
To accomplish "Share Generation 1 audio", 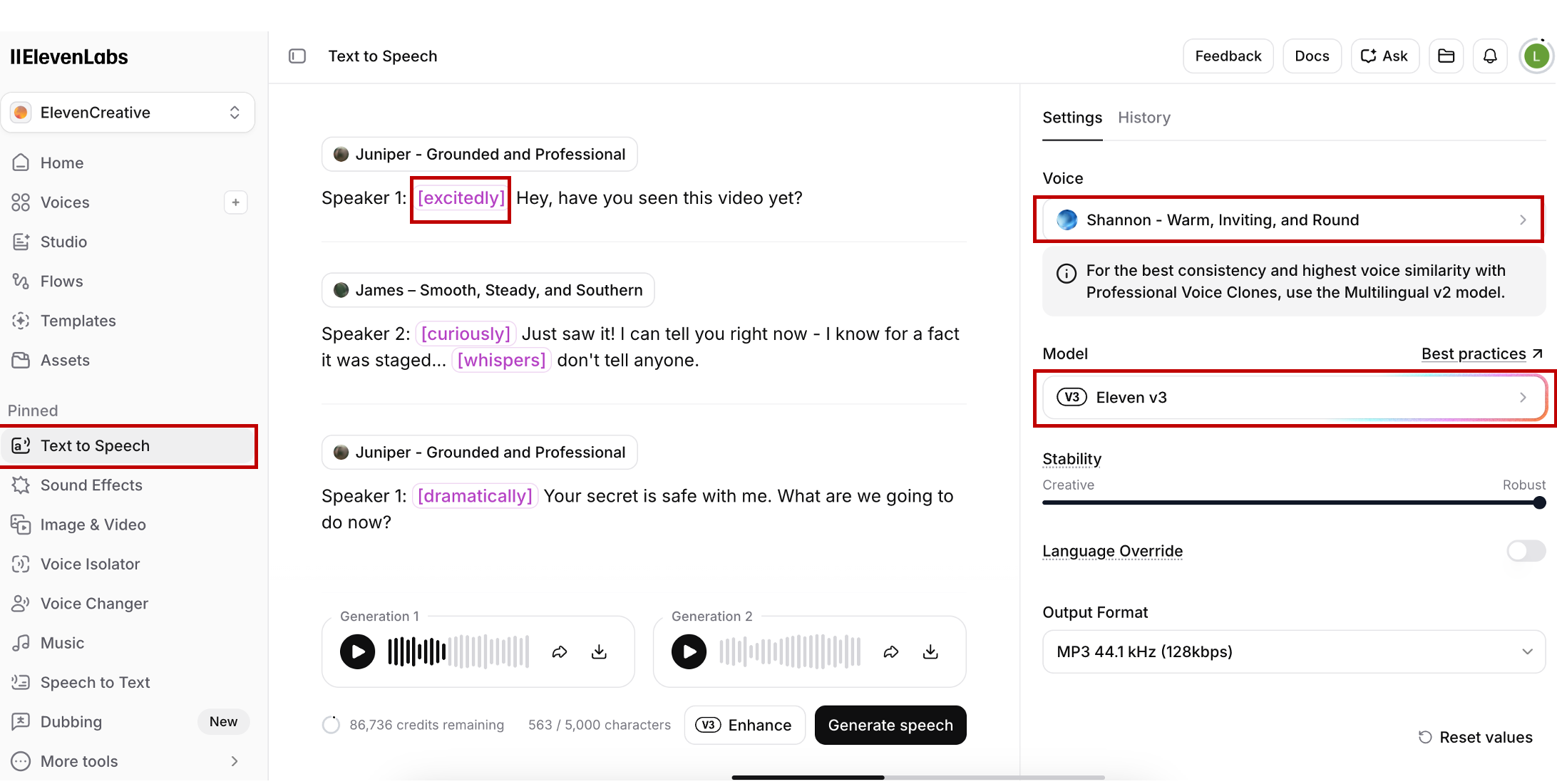I will tap(560, 651).
